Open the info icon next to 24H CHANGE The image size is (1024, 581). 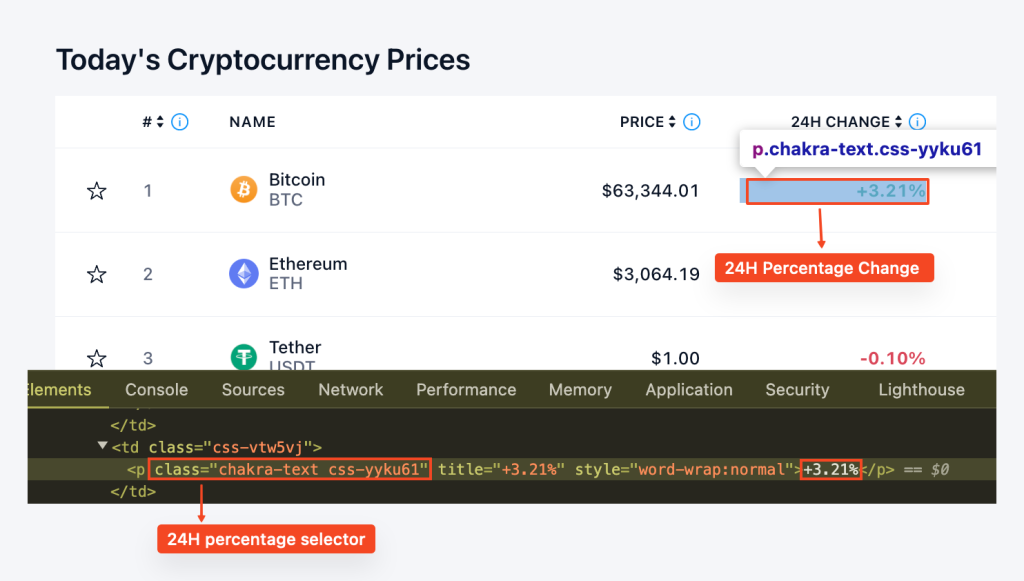click(x=917, y=122)
